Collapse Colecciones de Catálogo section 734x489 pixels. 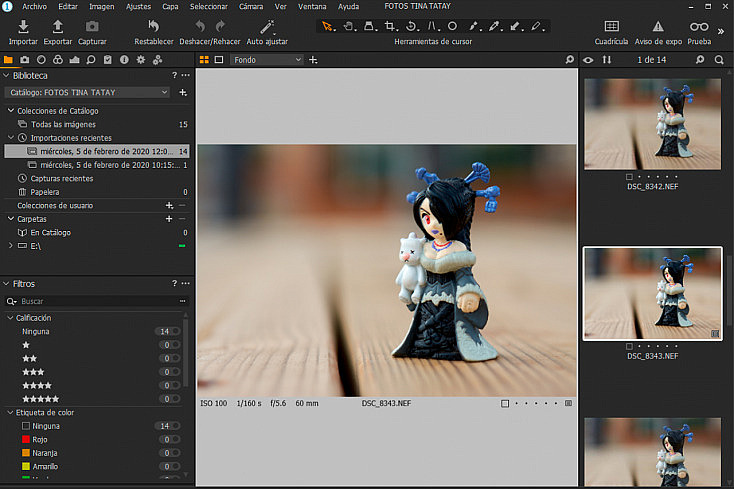point(10,110)
